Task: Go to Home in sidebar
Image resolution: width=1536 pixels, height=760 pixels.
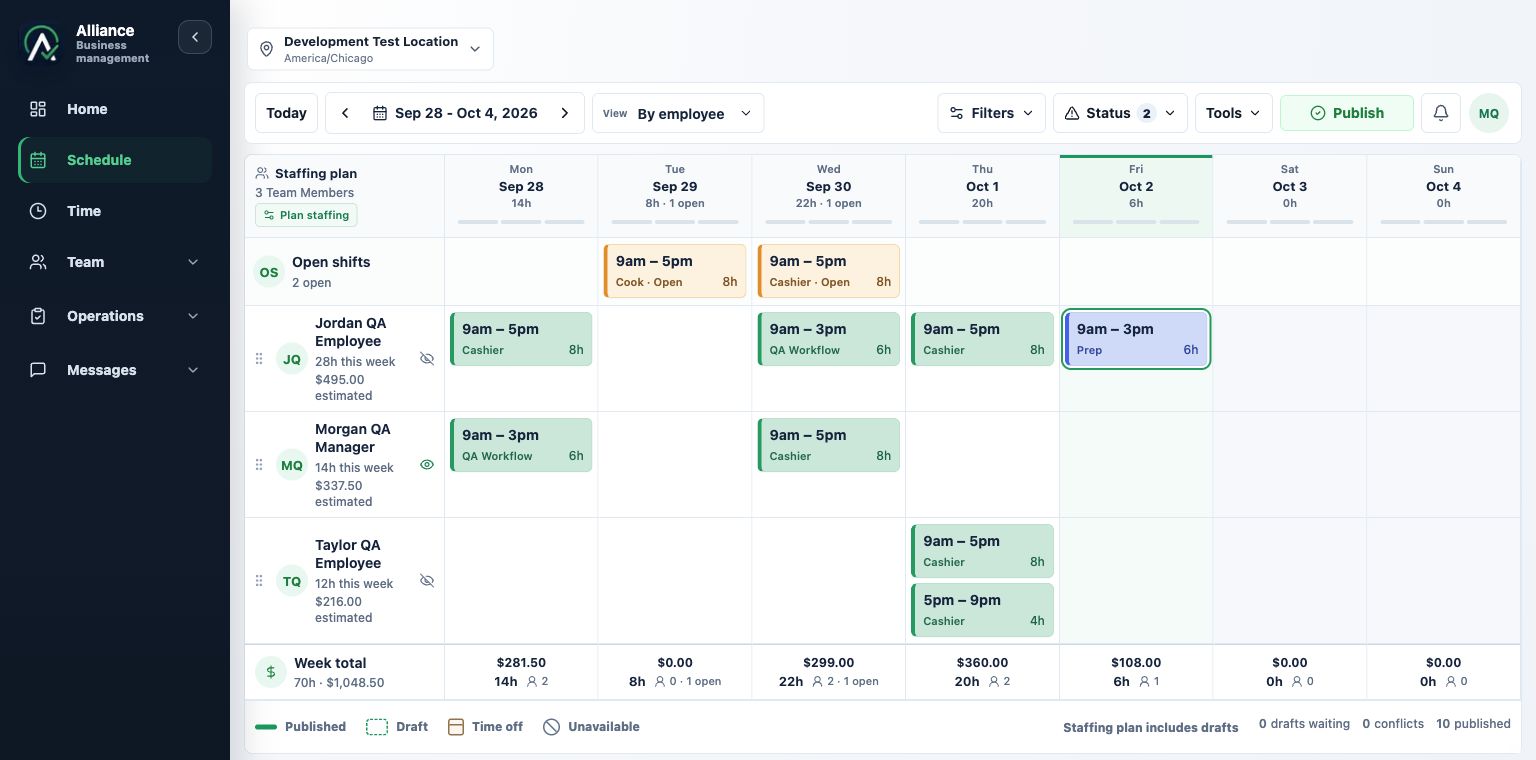Action: pos(115,109)
